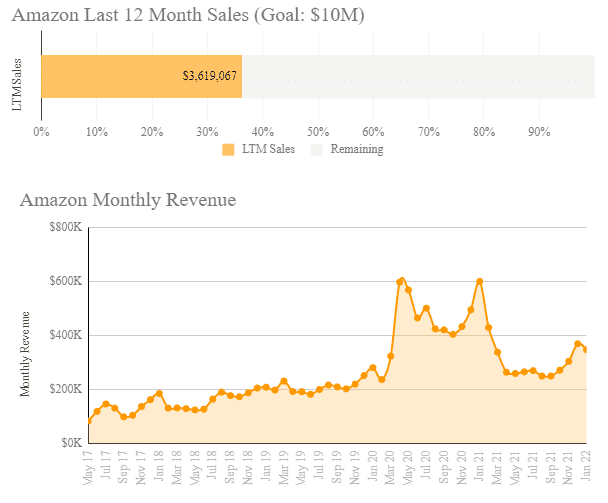Click the Jan 20 x-axis label
Image resolution: width=608 pixels, height=503 pixels.
[372, 471]
